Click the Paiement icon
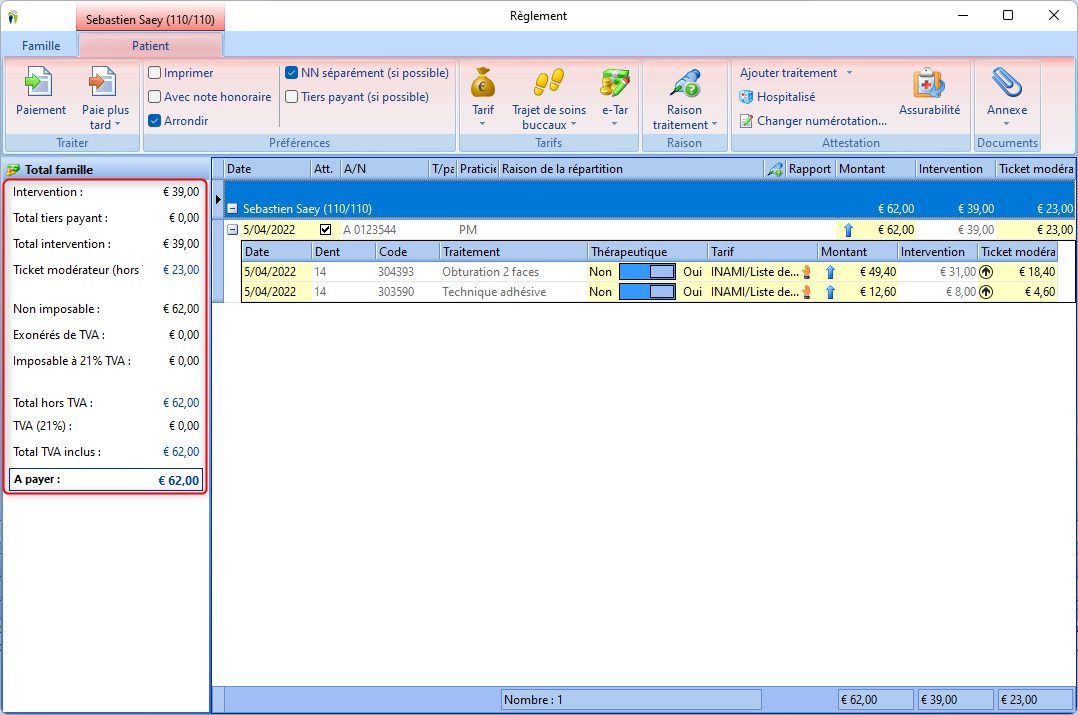1078x715 pixels. (39, 82)
